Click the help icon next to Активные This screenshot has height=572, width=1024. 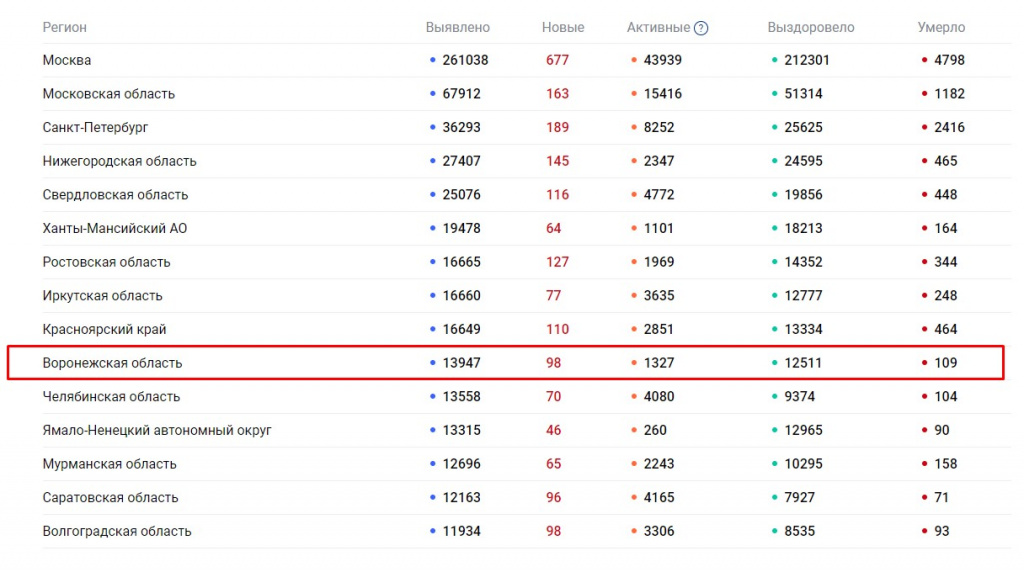701,28
